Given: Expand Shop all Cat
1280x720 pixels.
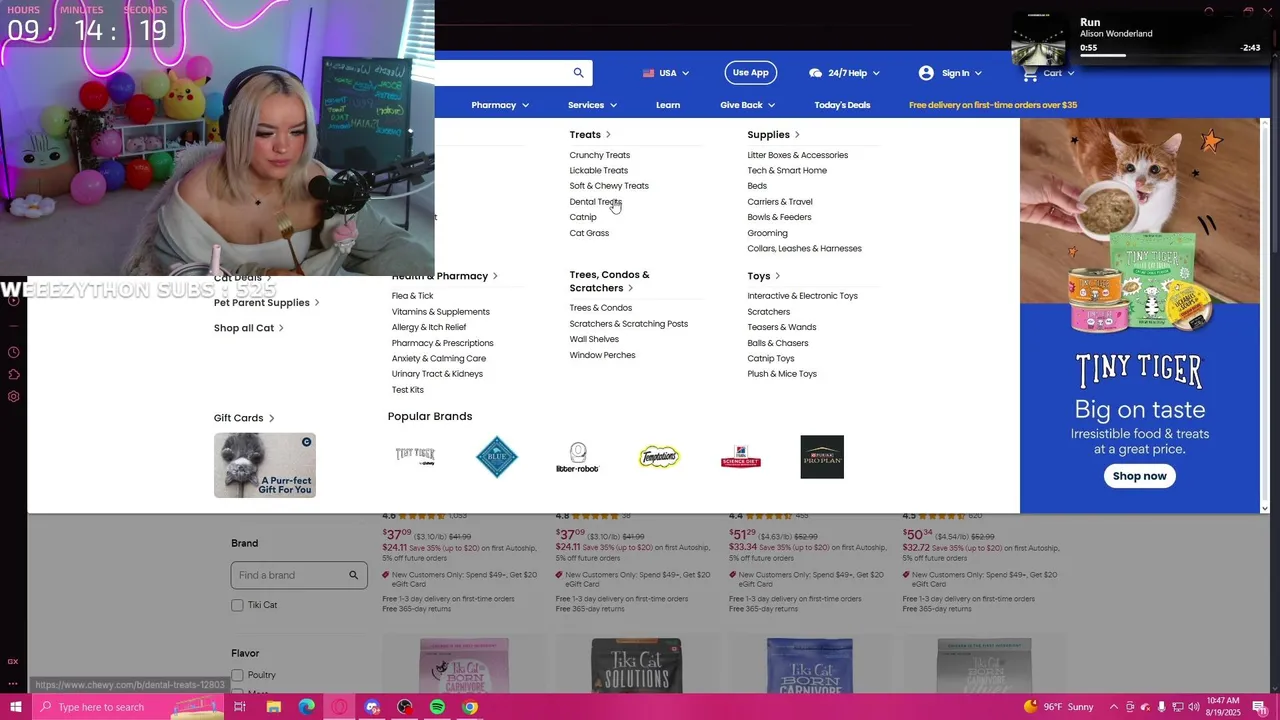Looking at the screenshot, I should coord(248,328).
